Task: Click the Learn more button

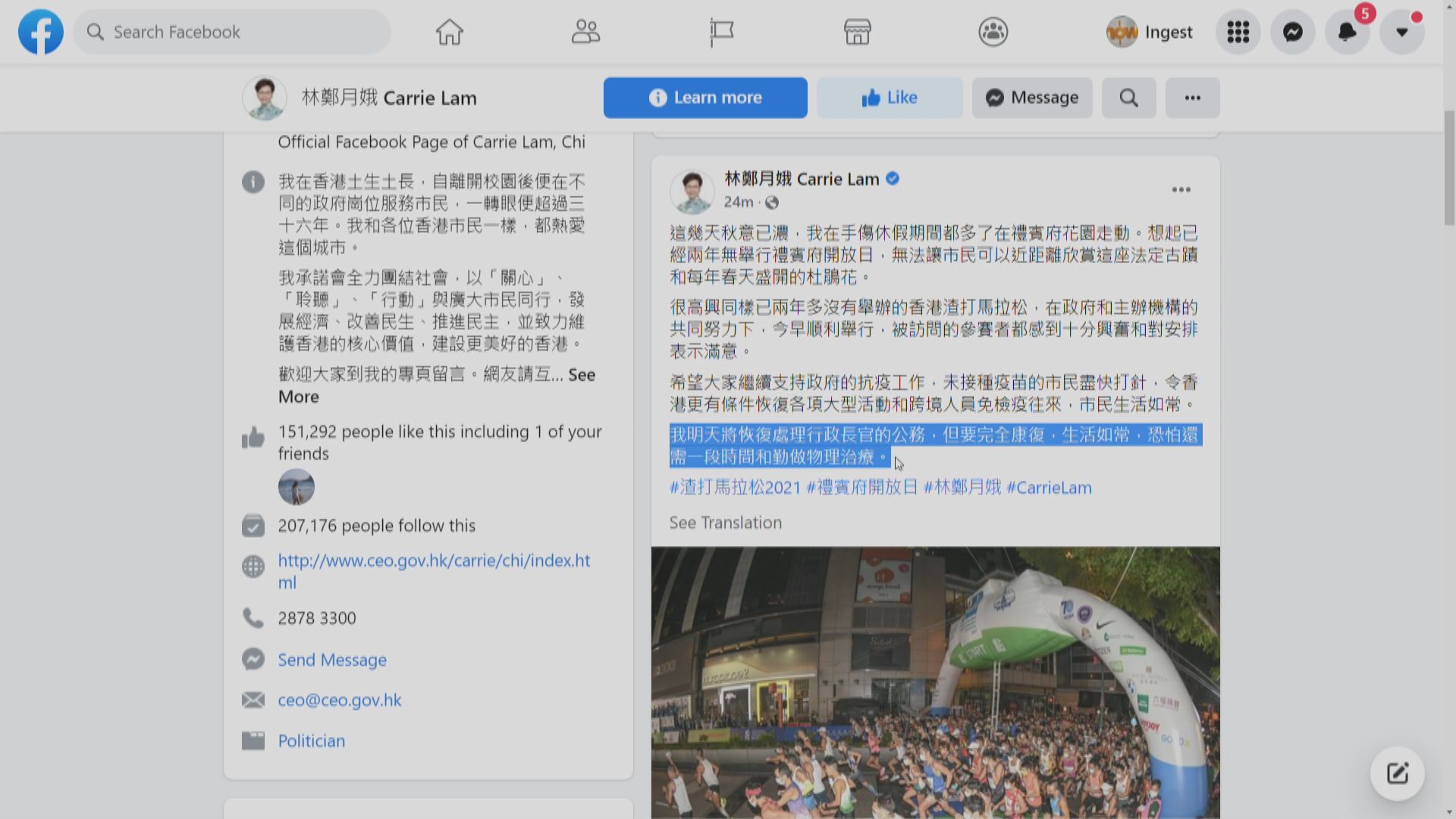Action: [x=705, y=98]
